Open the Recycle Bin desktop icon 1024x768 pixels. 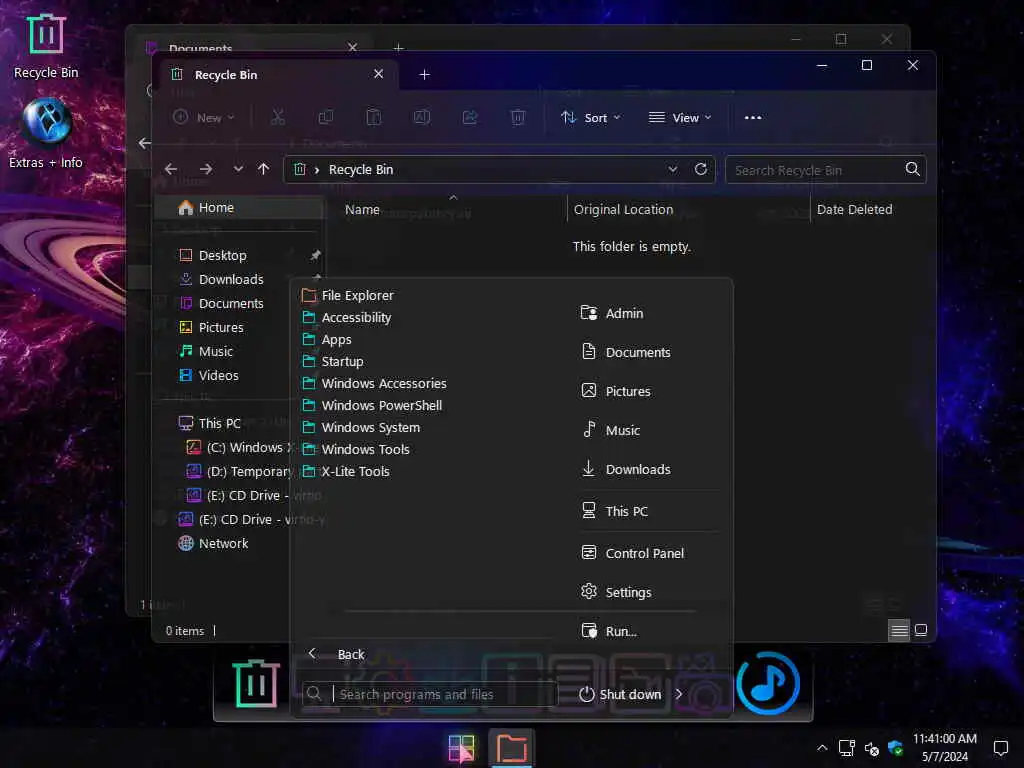coord(46,46)
